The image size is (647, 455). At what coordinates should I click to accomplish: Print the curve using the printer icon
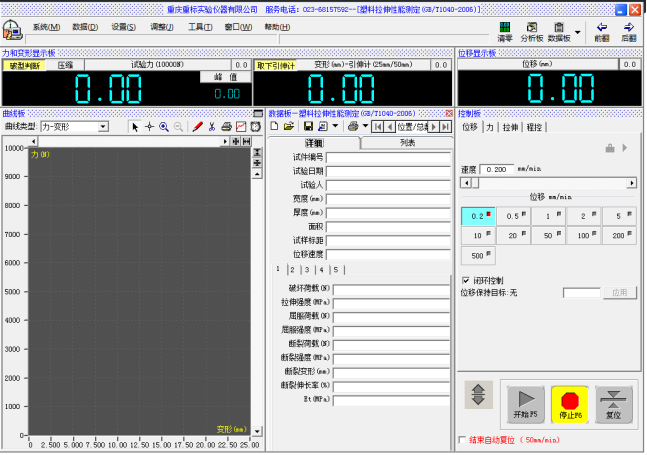point(226,127)
